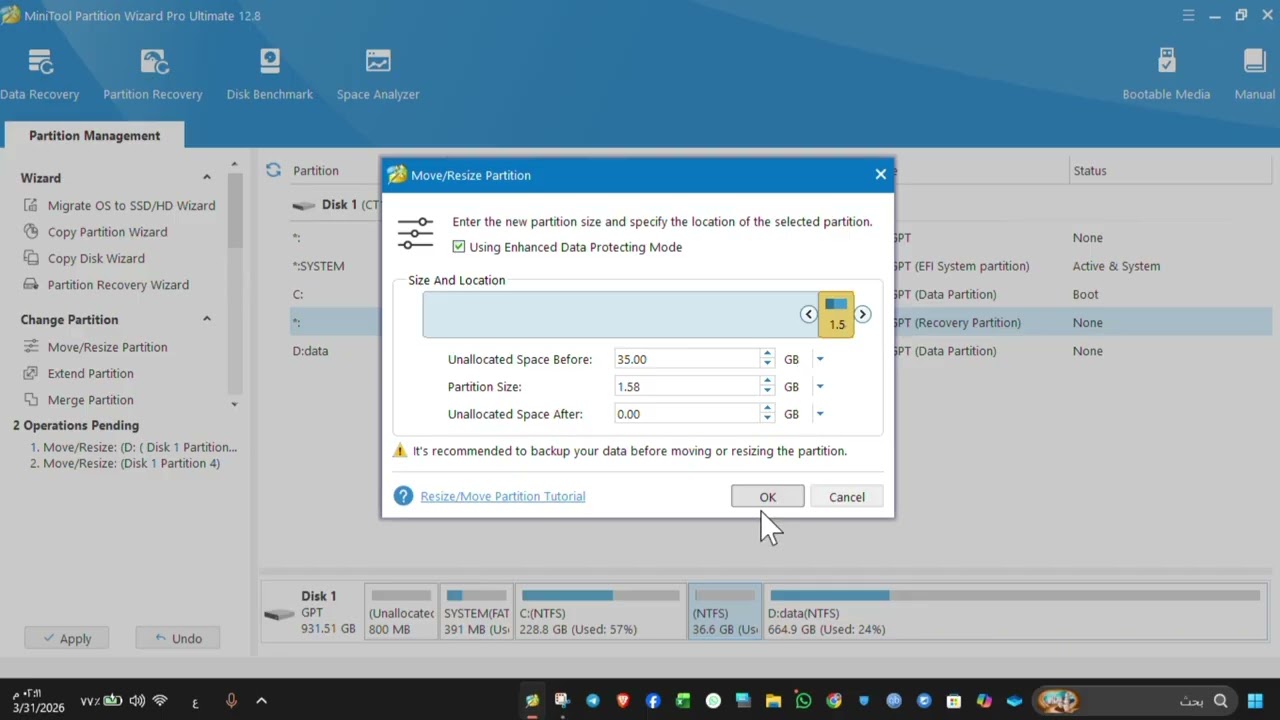Click the Migrate OS to SSD/HD Wizard
This screenshot has width=1280, height=720.
119,205
